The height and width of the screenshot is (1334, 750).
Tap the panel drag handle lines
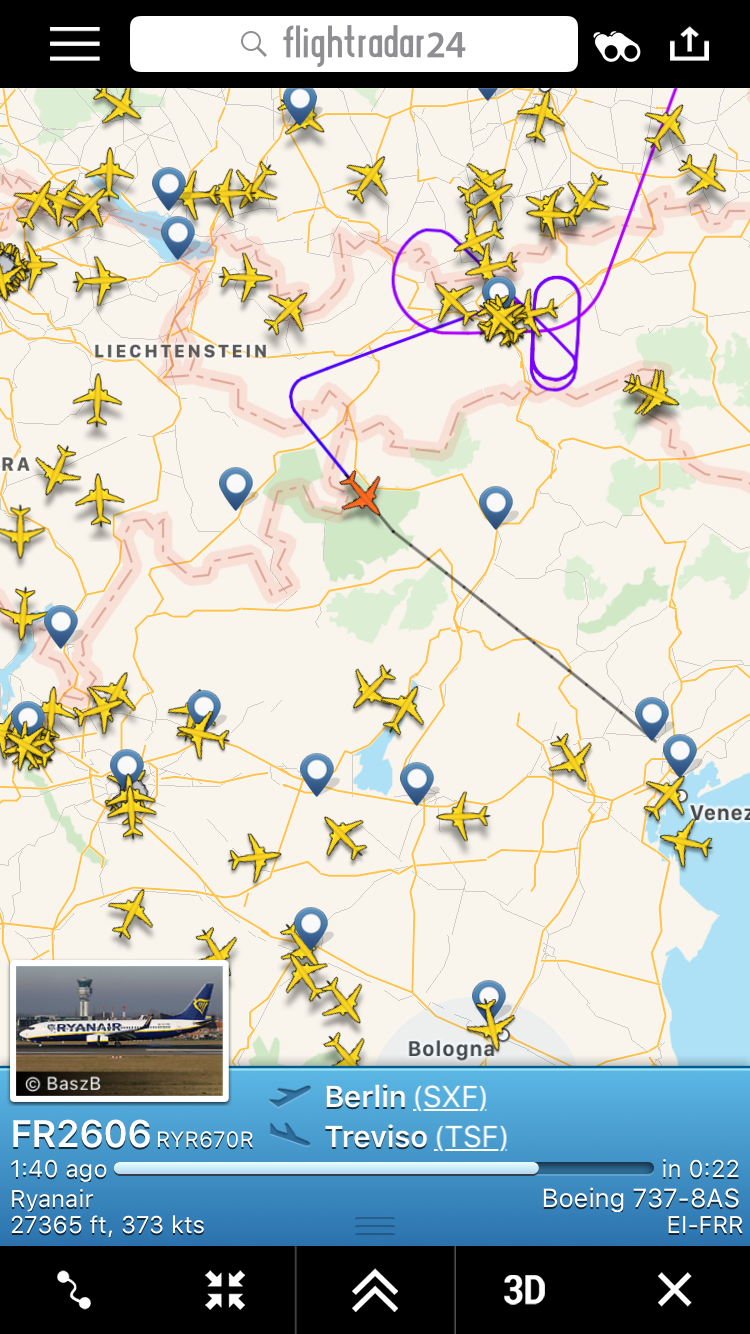[x=375, y=1226]
